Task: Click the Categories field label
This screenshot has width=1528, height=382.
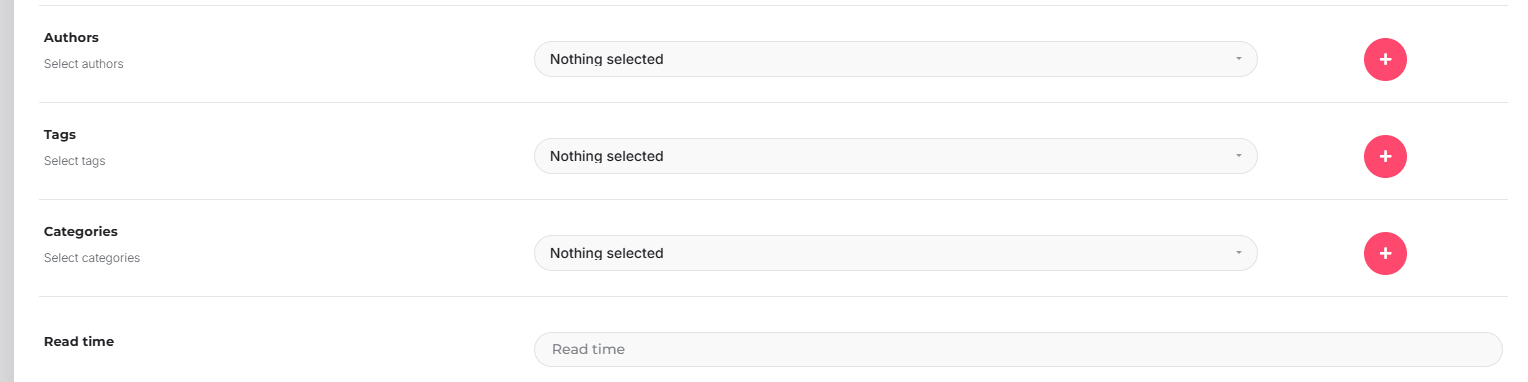Action: (x=81, y=231)
